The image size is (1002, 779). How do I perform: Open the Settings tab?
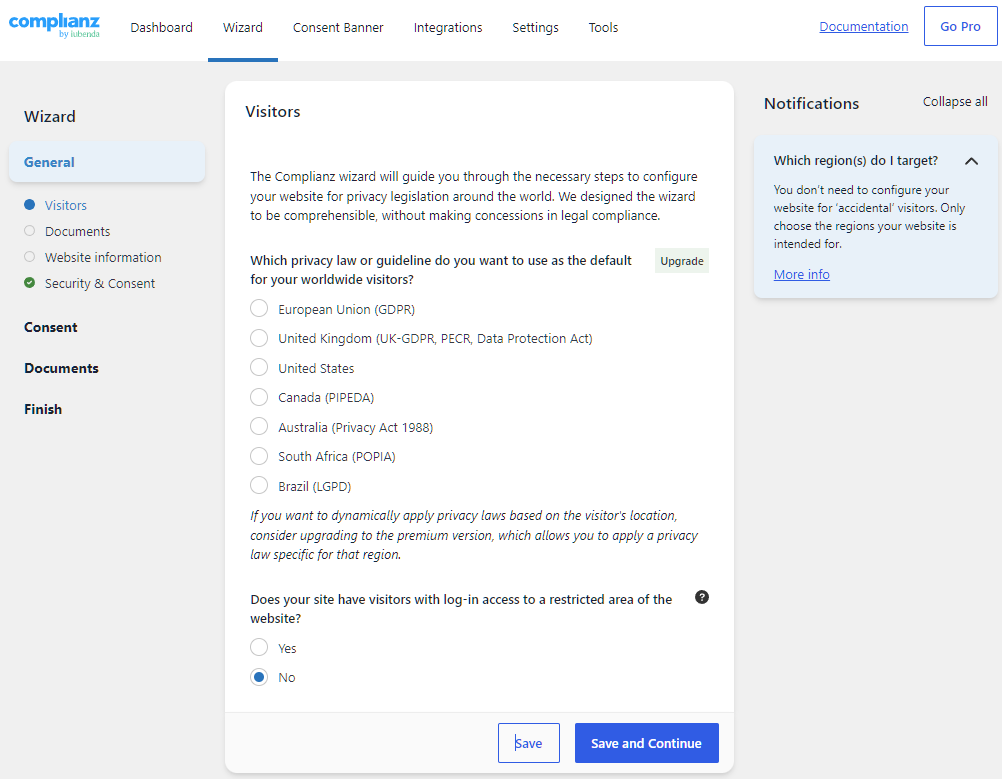[536, 27]
